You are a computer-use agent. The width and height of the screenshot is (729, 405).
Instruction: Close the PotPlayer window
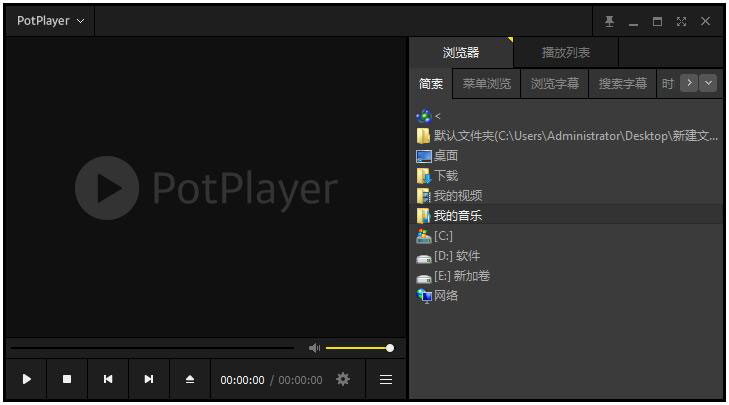pos(705,21)
